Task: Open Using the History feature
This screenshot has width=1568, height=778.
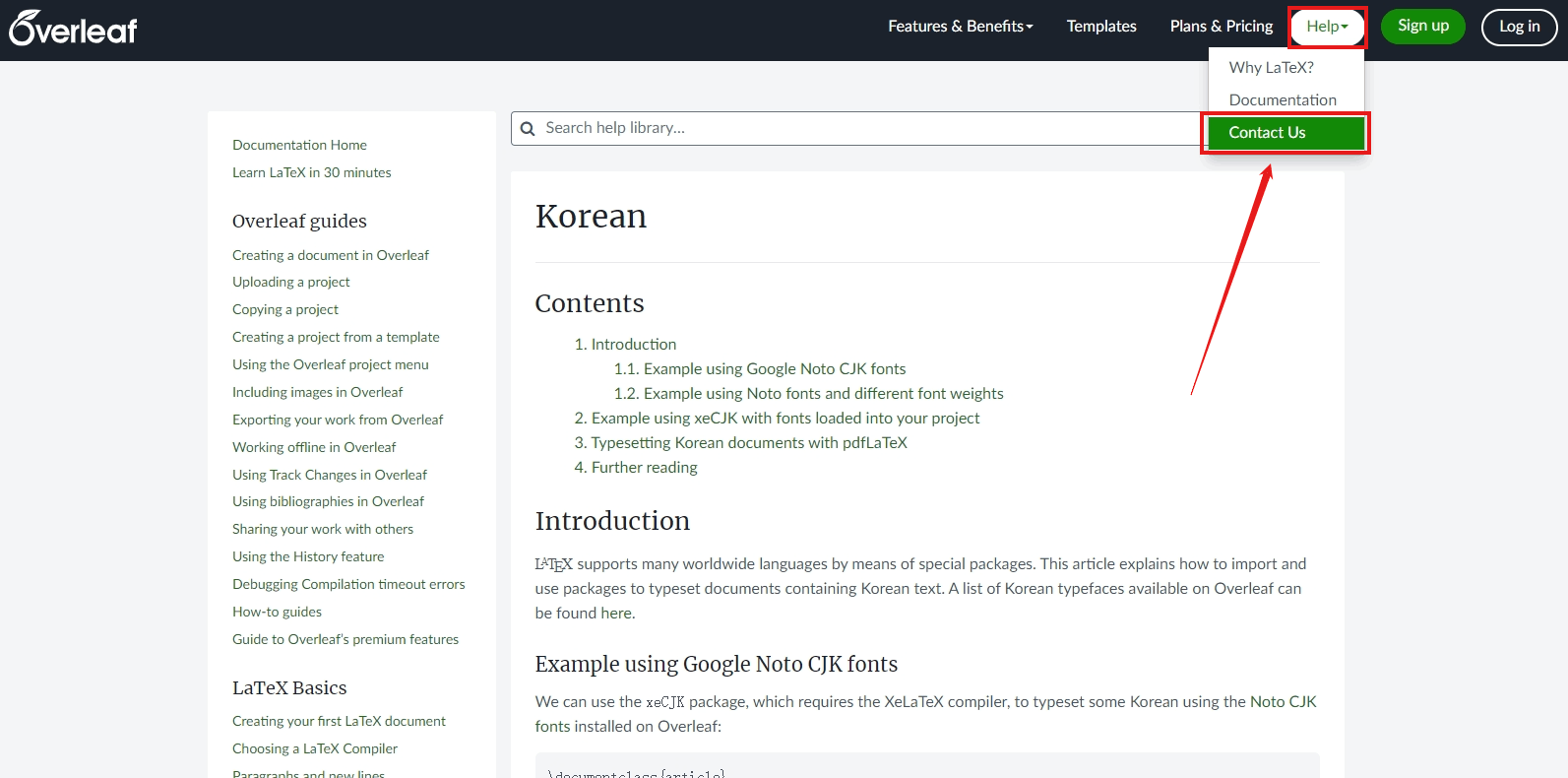Action: (308, 556)
